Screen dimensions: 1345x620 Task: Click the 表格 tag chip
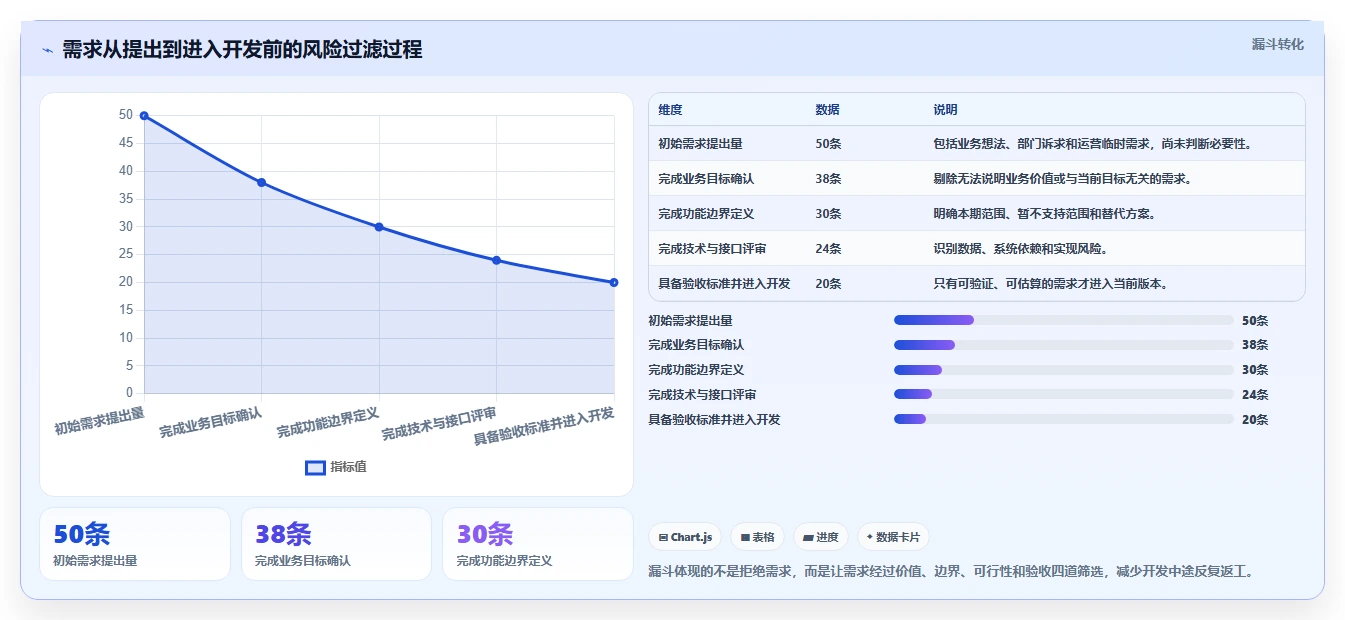[757, 537]
